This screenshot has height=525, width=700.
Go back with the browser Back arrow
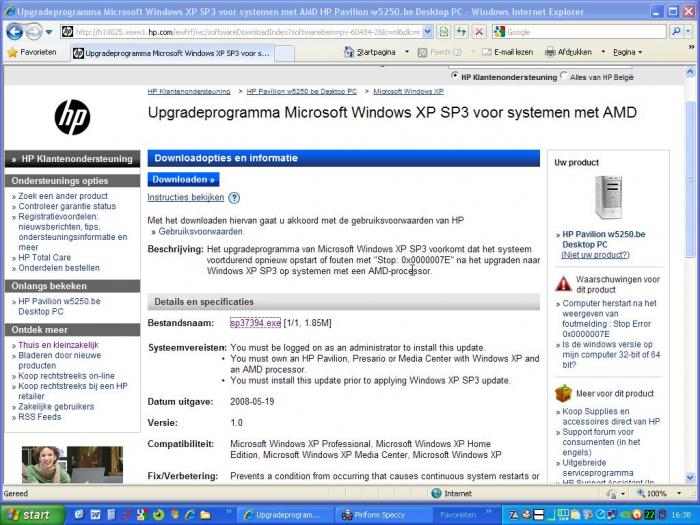[15, 32]
